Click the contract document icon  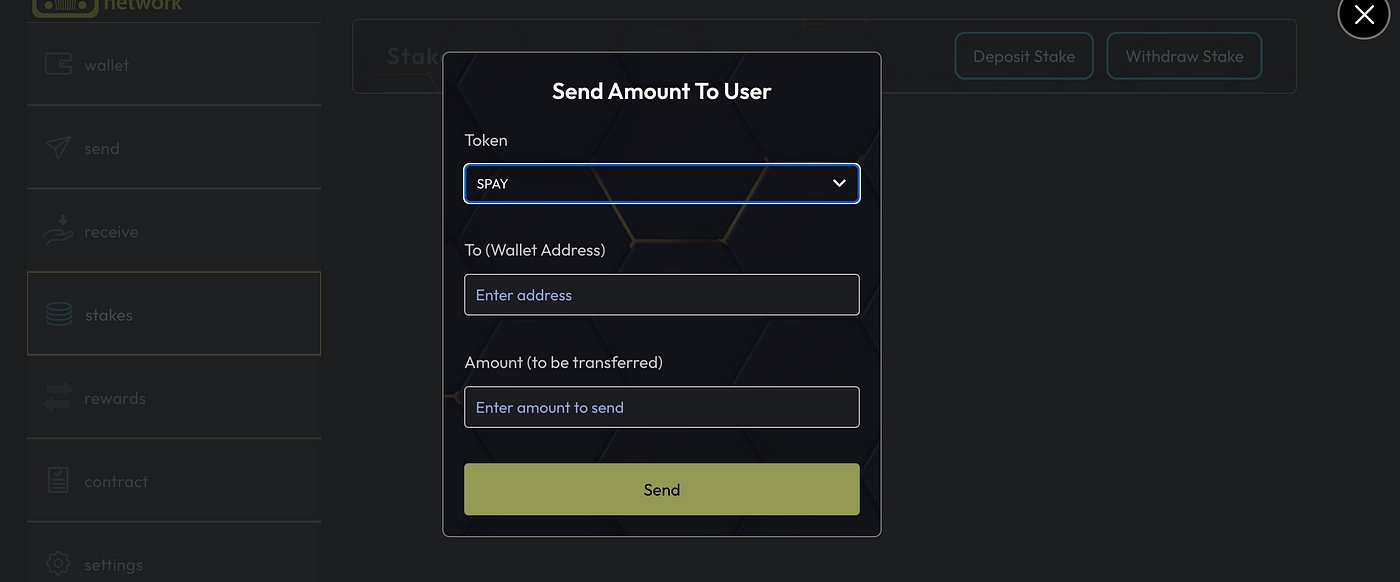[58, 481]
